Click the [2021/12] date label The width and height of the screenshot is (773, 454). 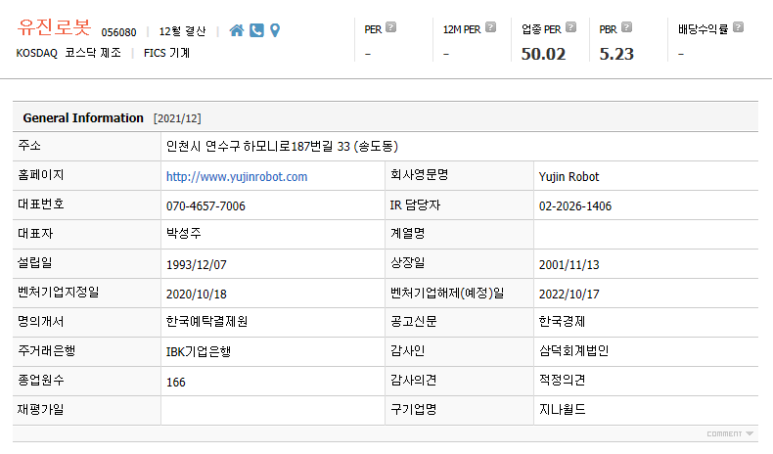point(177,118)
